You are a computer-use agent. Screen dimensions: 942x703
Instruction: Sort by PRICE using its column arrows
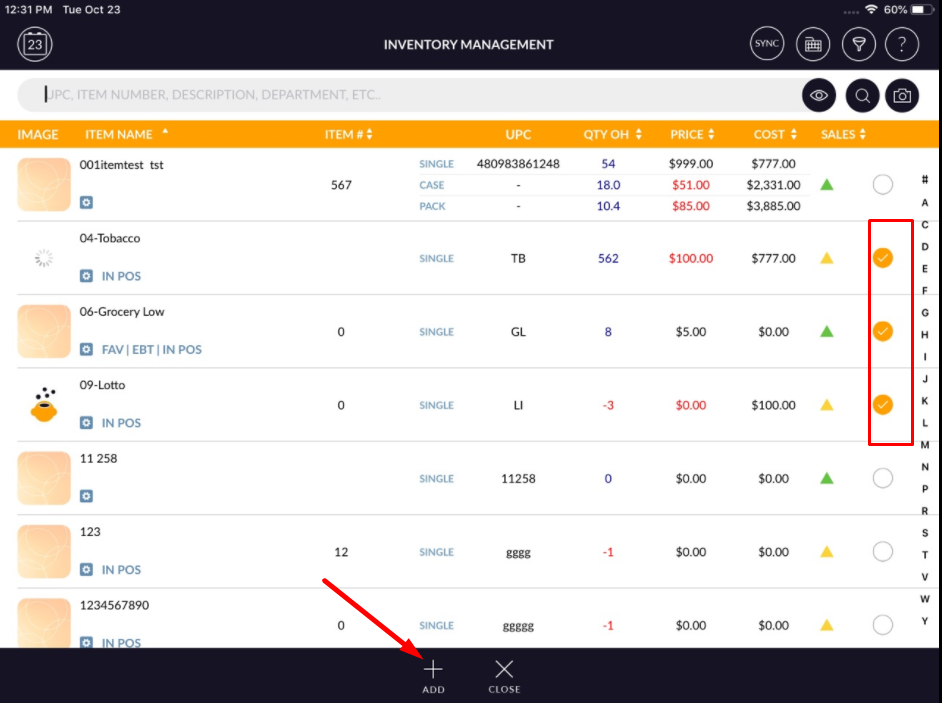tap(712, 134)
